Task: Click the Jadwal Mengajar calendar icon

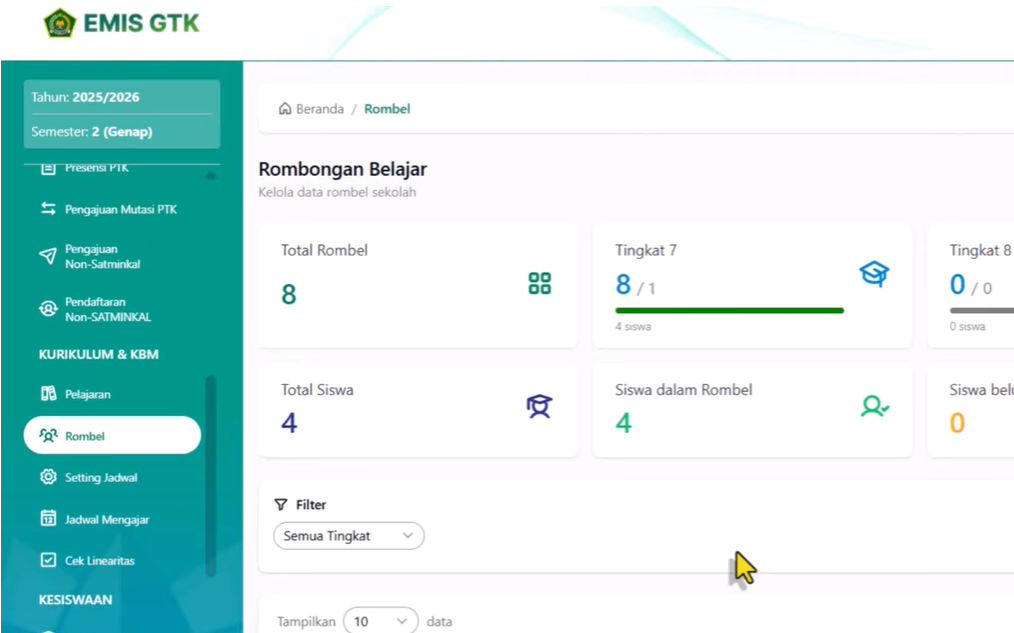Action: tap(47, 519)
